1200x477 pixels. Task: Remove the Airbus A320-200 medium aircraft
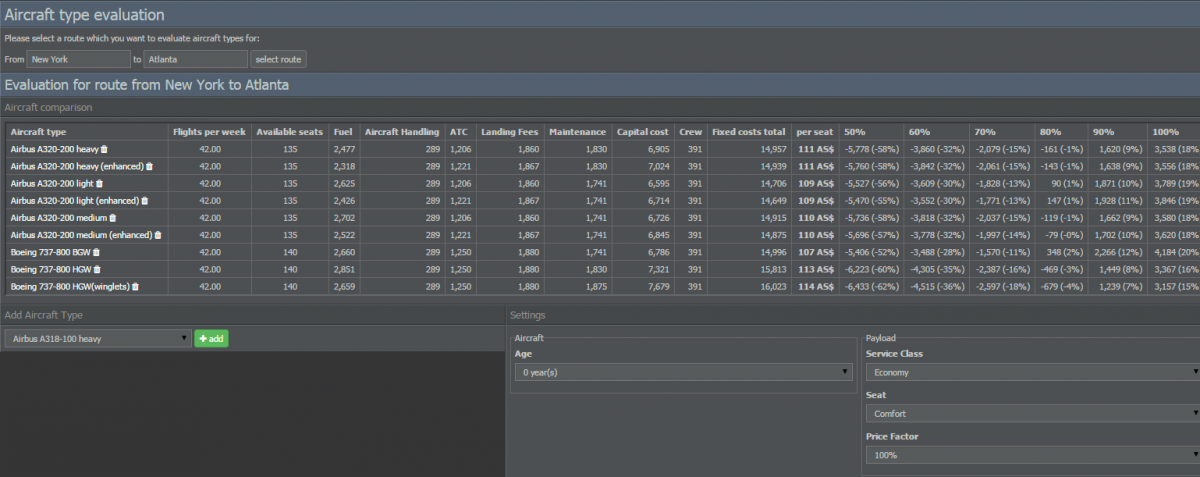point(113,218)
